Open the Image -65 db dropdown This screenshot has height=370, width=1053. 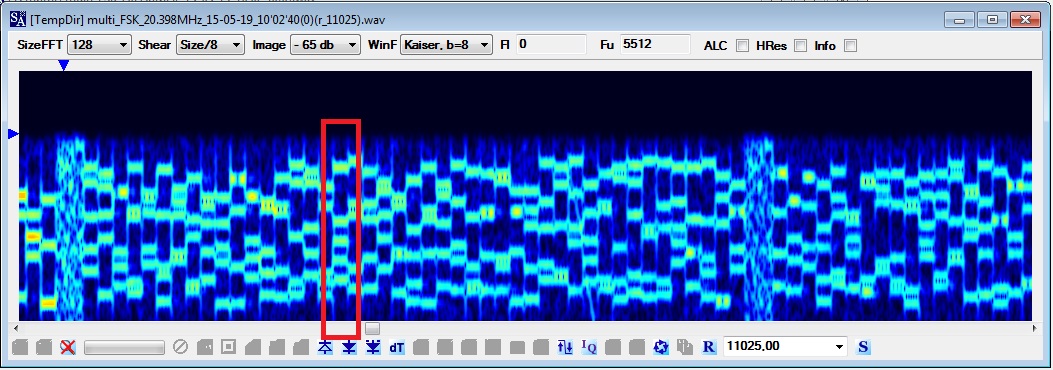pyautogui.click(x=325, y=45)
